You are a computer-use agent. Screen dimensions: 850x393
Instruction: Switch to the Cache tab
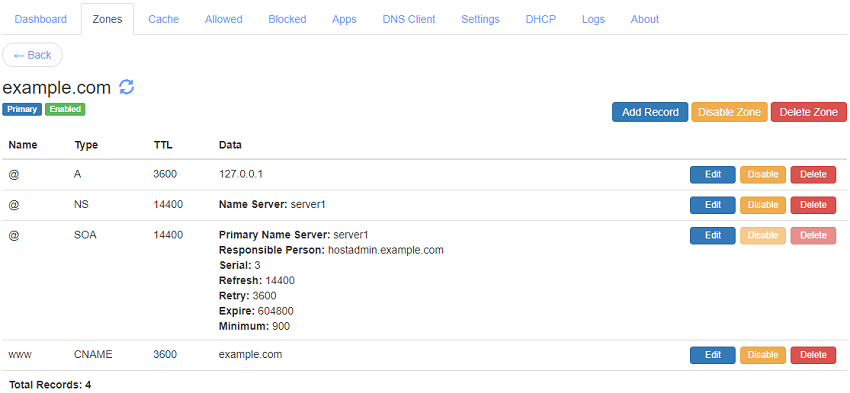pos(164,19)
